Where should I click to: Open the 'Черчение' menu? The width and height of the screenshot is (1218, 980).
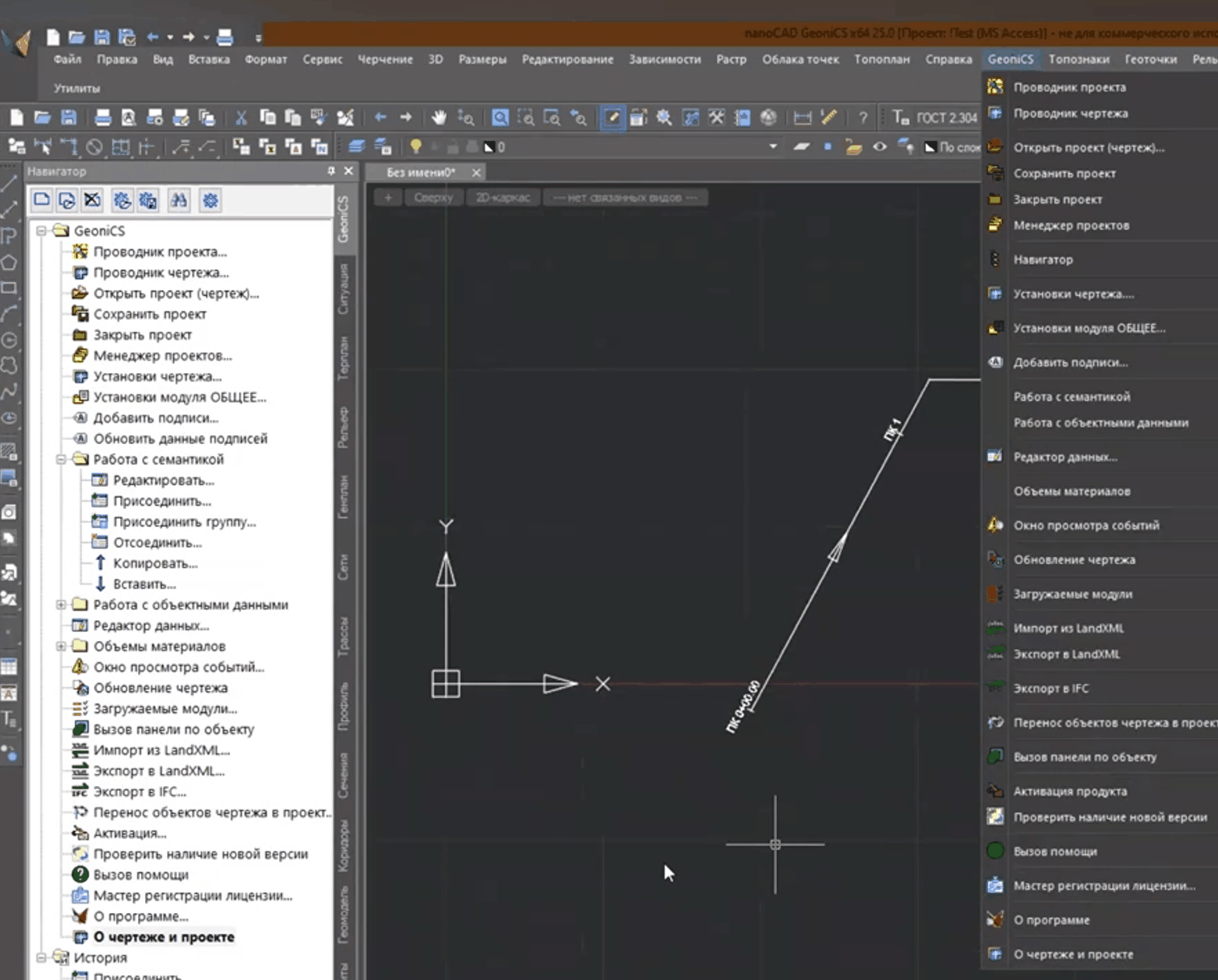pos(385,59)
